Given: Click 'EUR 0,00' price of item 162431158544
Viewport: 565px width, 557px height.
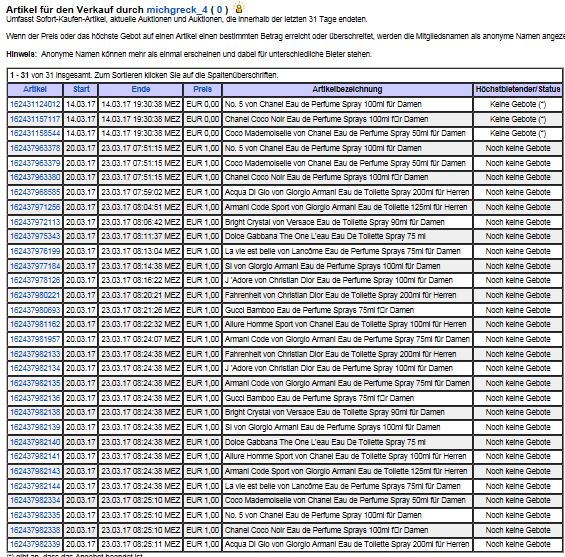Looking at the screenshot, I should 203,133.
